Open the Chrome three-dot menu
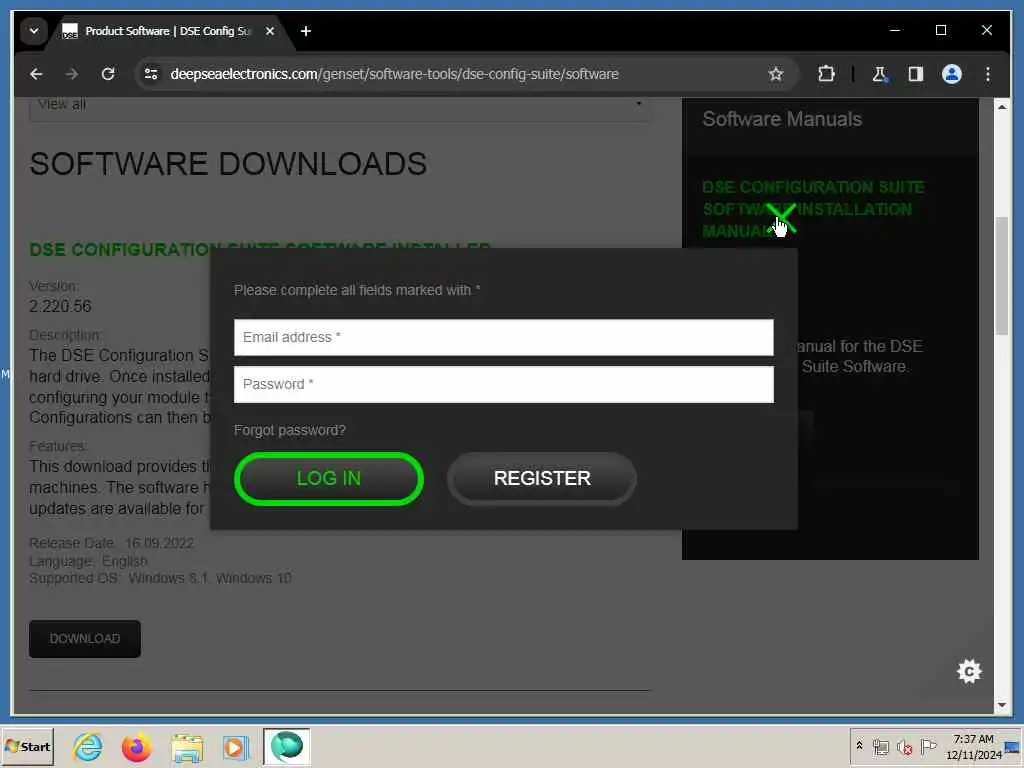 pyautogui.click(x=987, y=74)
